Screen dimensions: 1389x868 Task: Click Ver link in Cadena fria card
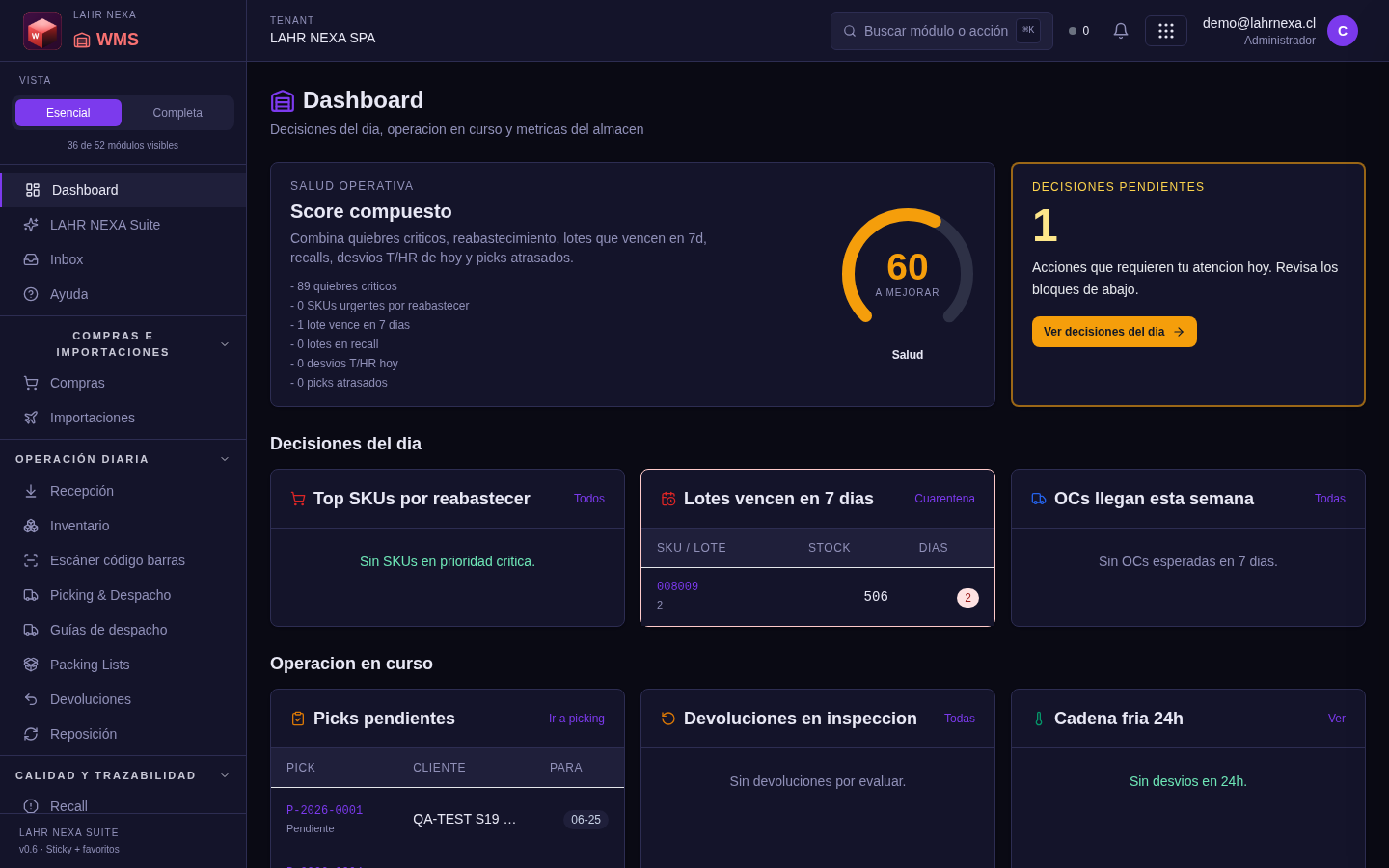(x=1337, y=719)
